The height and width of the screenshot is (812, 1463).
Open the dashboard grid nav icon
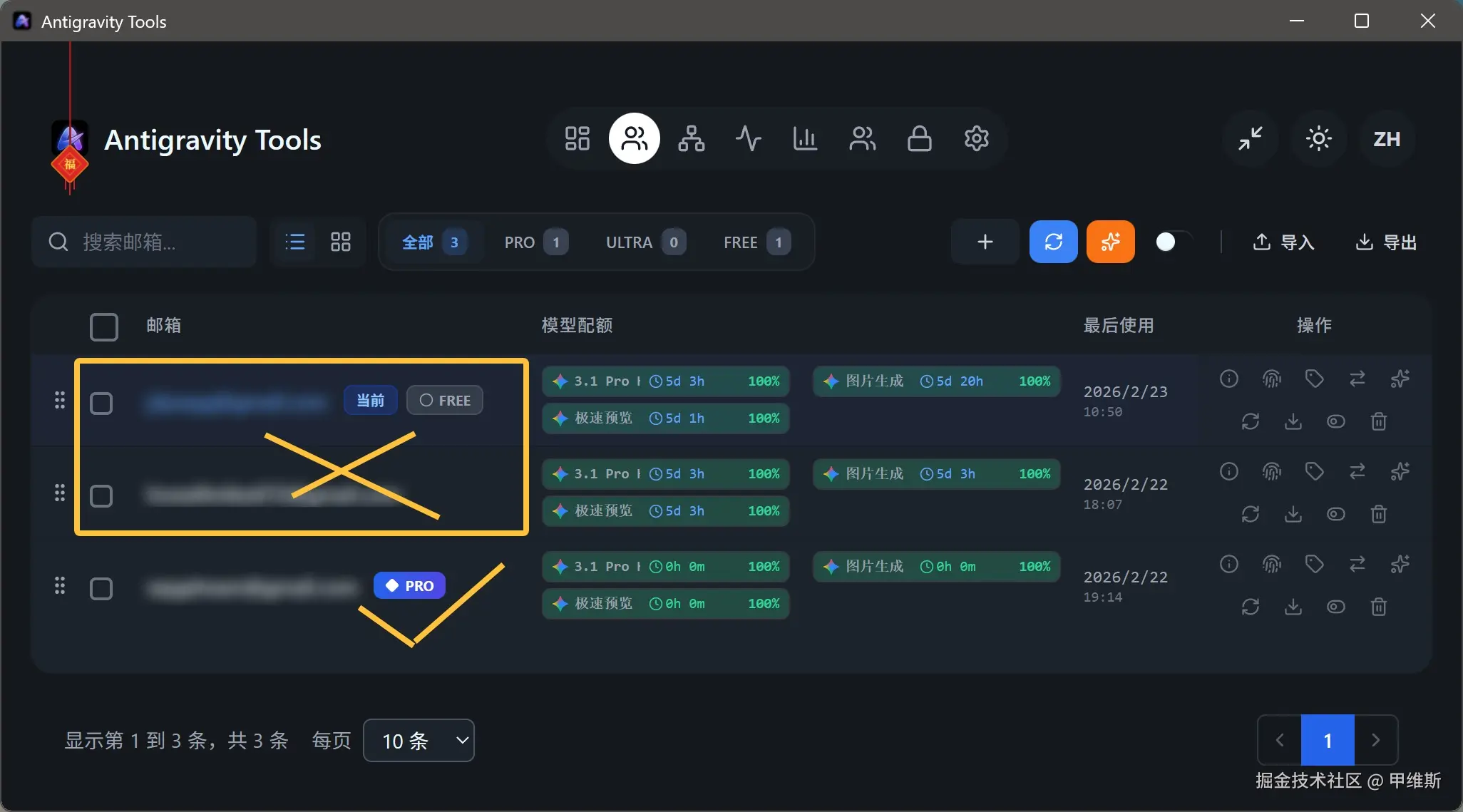point(577,138)
